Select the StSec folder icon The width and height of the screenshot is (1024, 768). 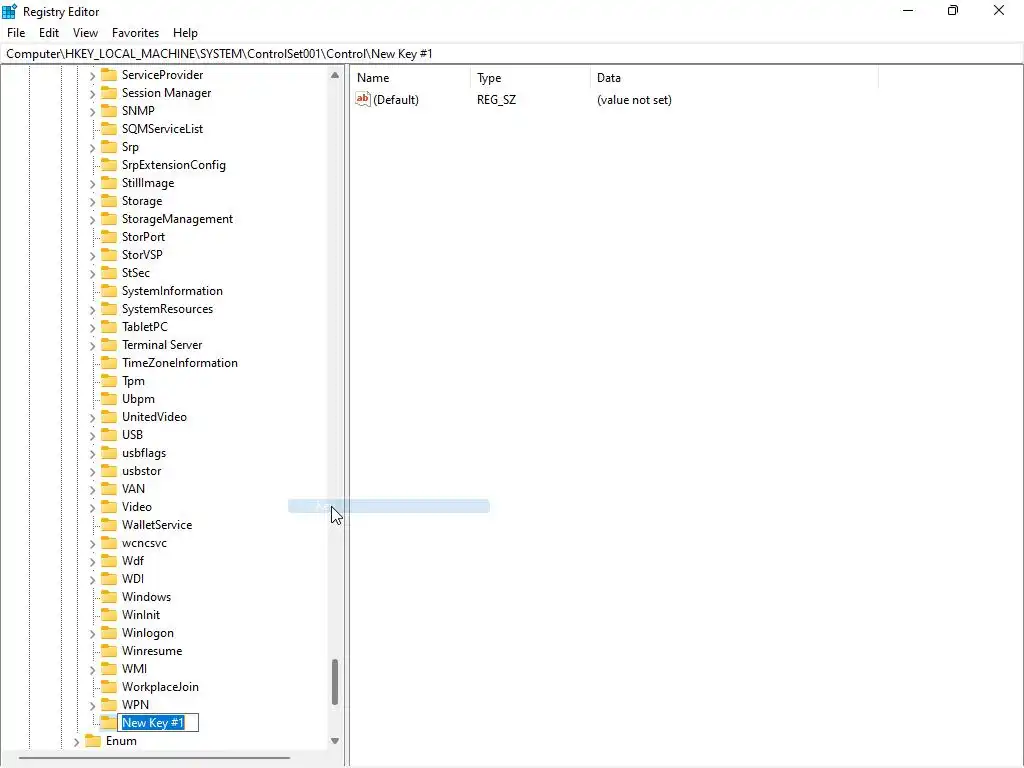tap(108, 272)
